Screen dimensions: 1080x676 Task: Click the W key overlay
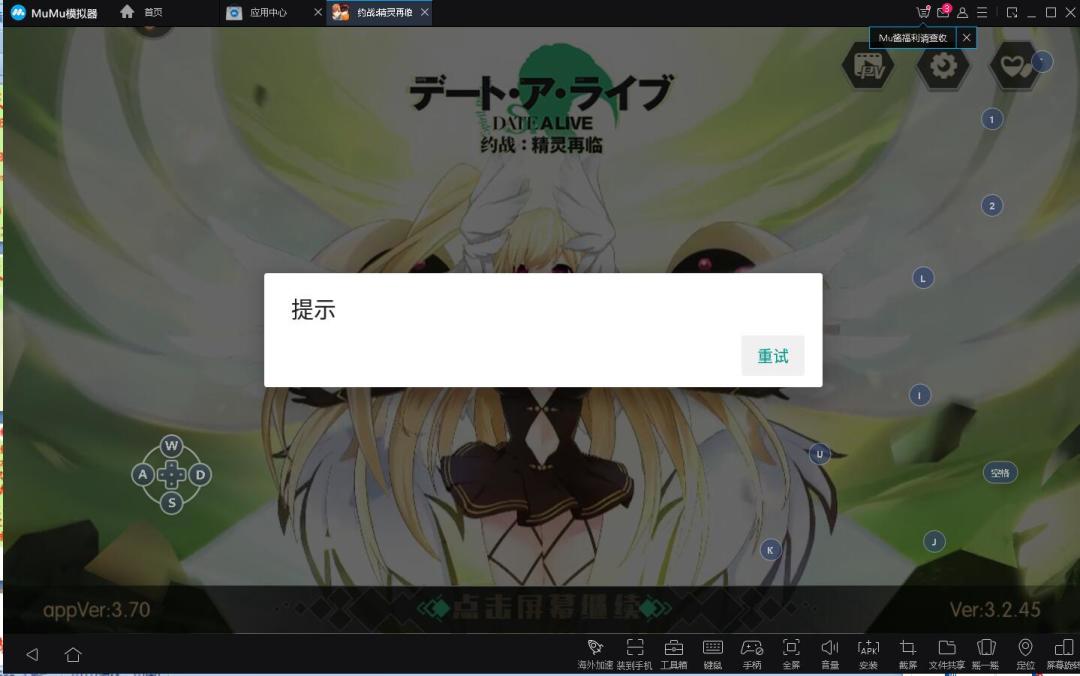(x=172, y=446)
